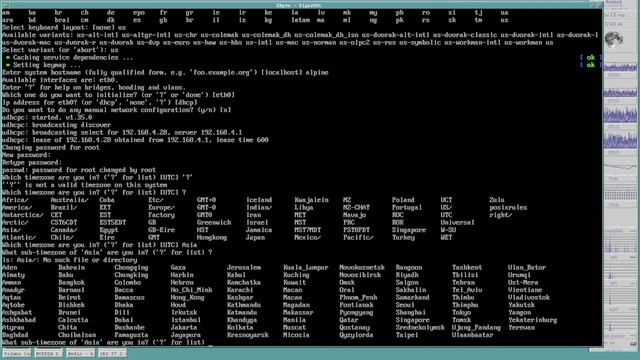The image size is (640, 360).
Task: Click 'Greenwich' in the timezone list
Action: point(214,222)
